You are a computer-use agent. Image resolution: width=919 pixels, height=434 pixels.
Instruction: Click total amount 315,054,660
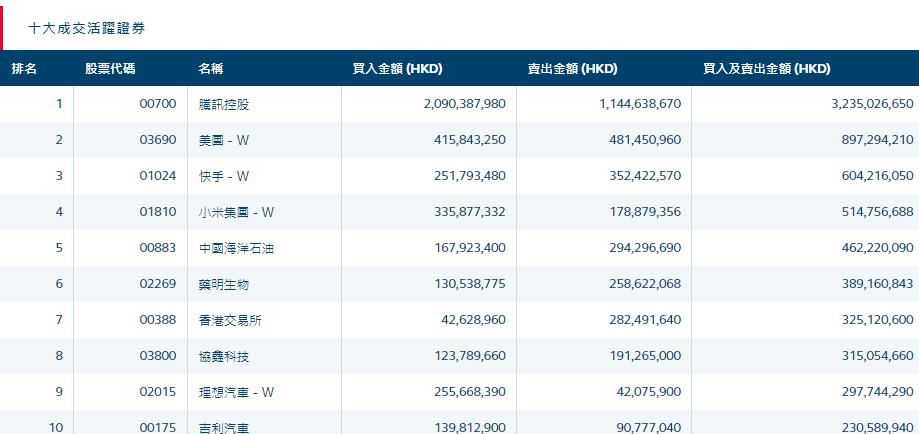878,356
